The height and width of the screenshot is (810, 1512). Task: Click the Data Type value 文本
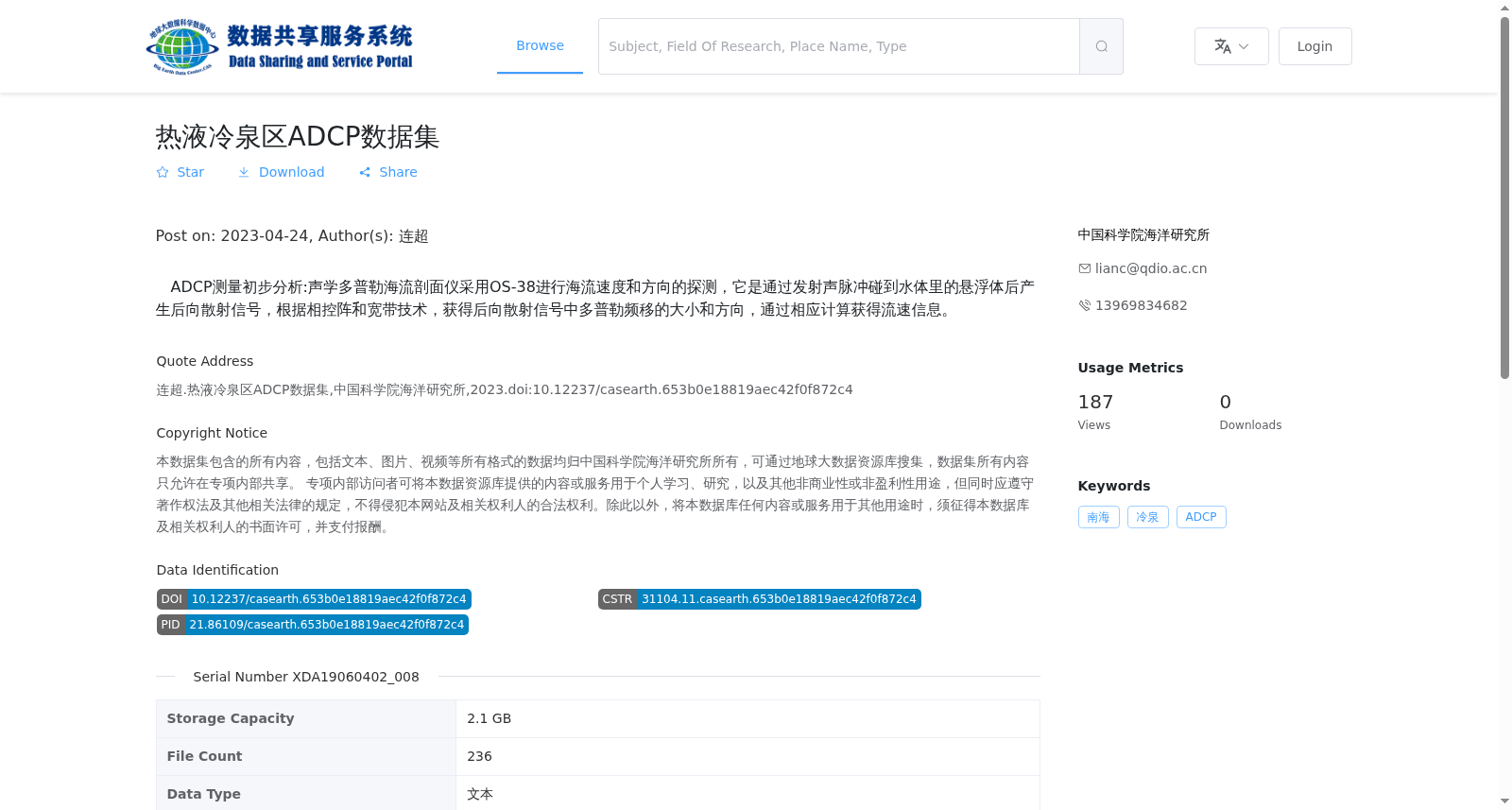coord(480,794)
